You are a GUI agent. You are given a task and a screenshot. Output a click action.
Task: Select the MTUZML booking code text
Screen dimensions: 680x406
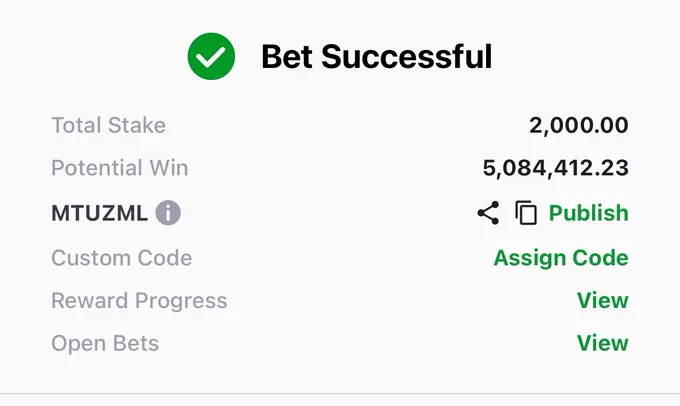coord(99,213)
